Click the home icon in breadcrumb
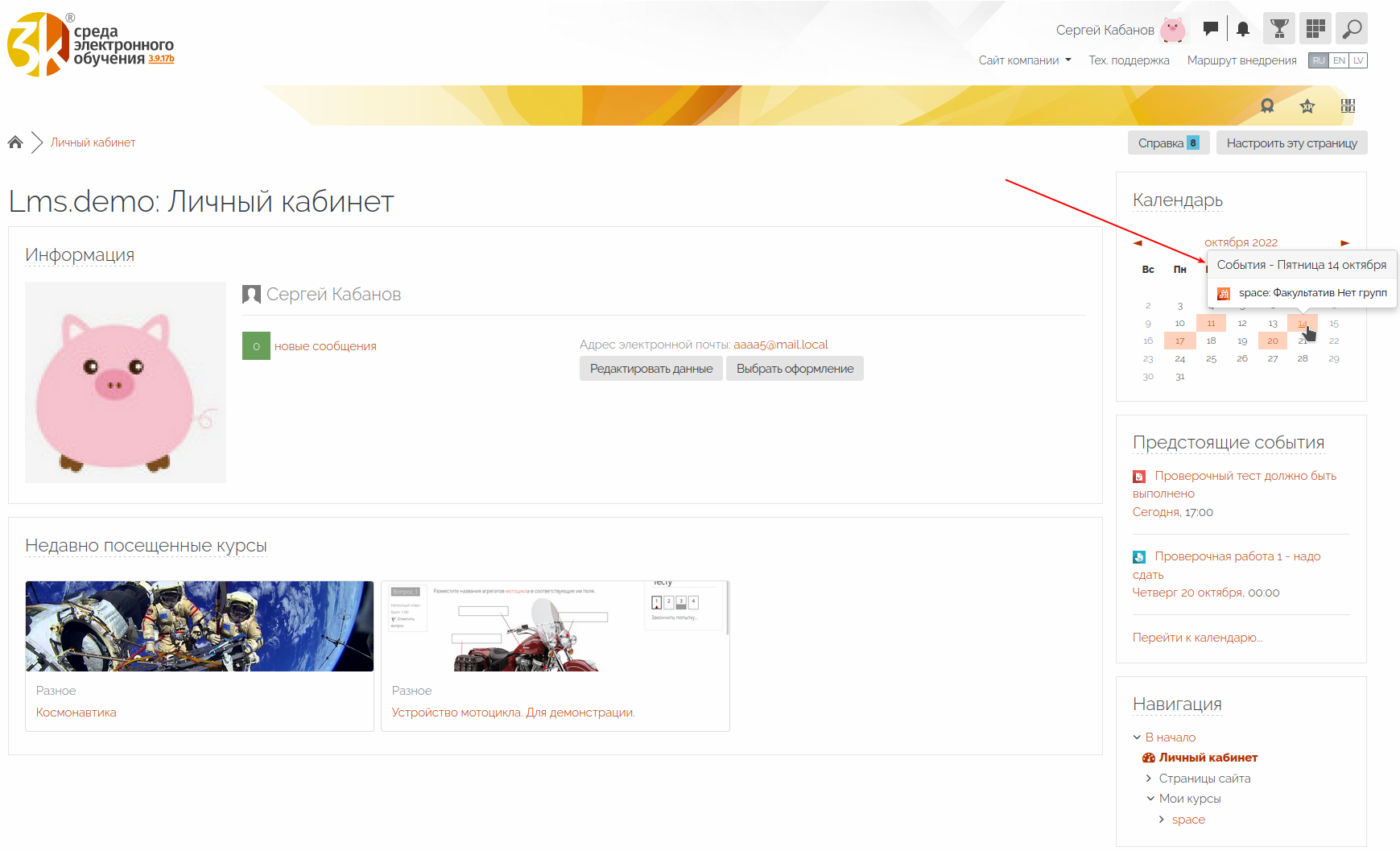Screen dimensions: 1400x851 tap(15, 143)
